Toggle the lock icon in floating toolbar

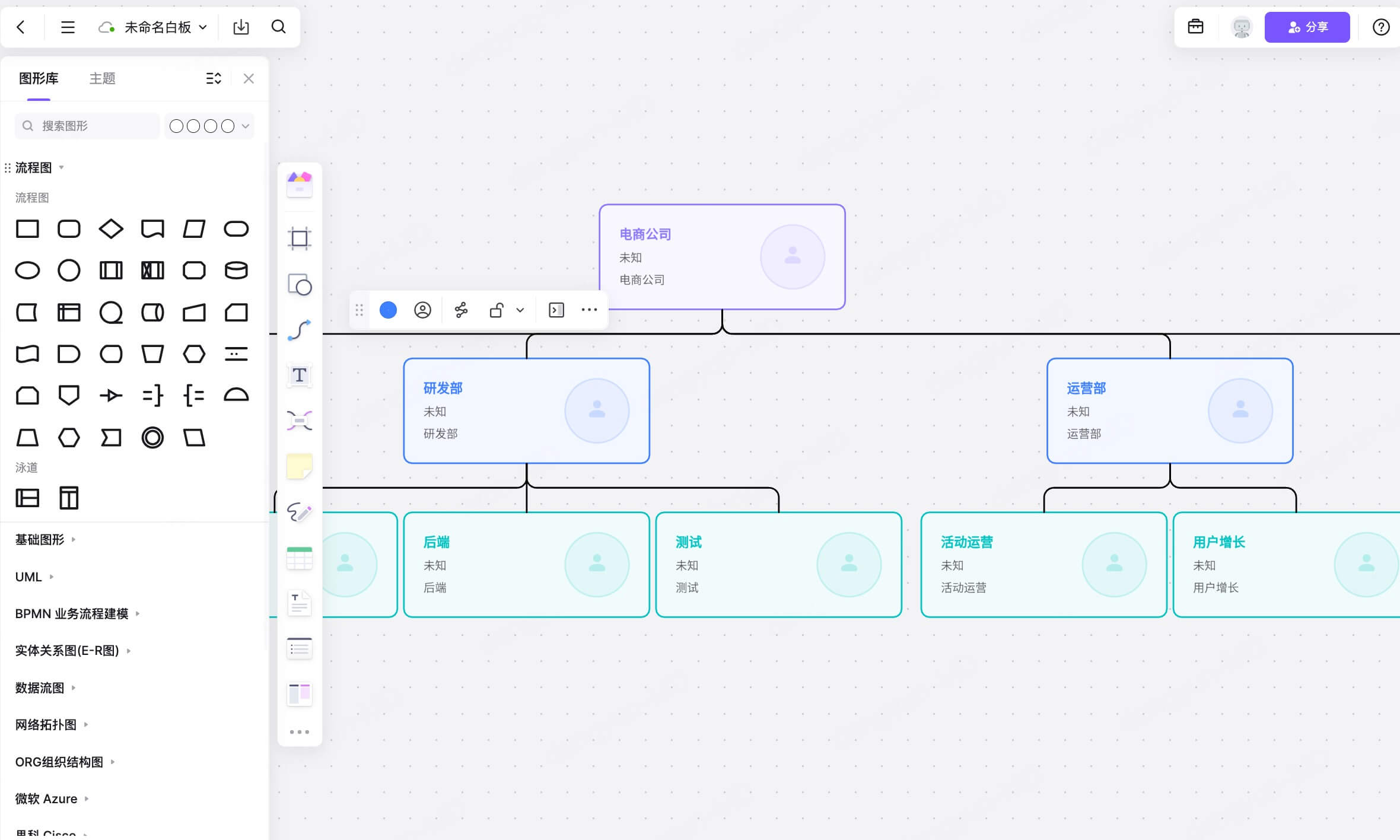pos(497,310)
